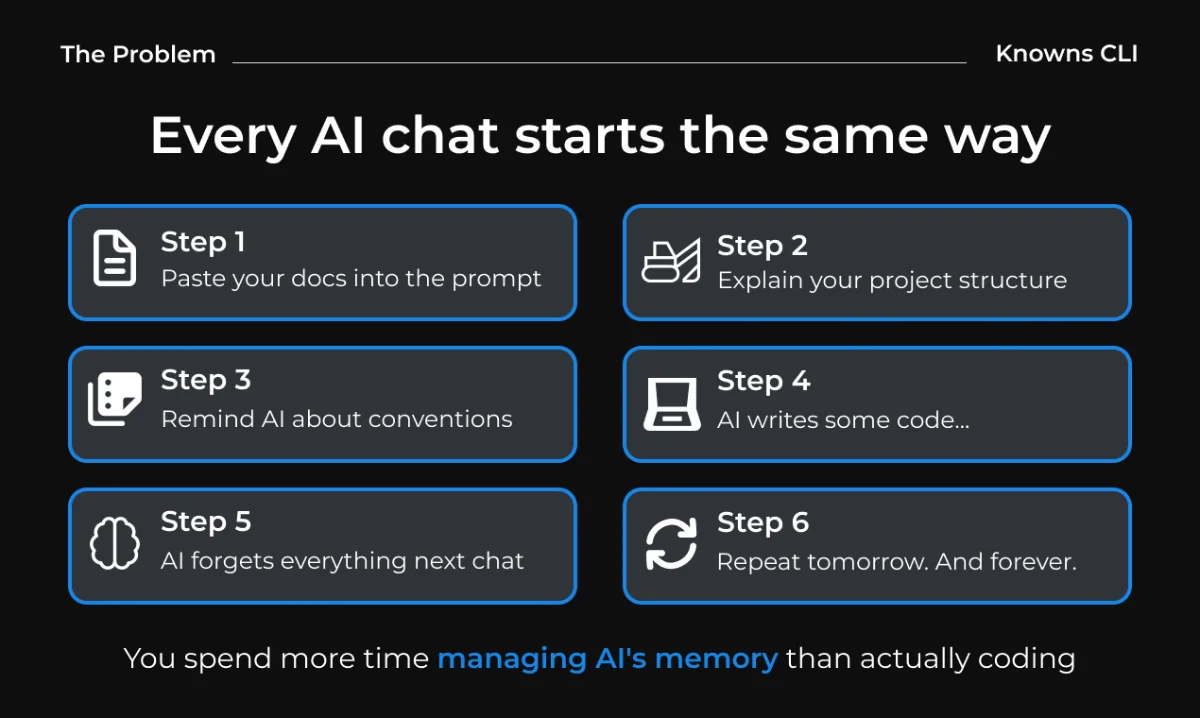Click the refresh arrows icon in Step 6
The image size is (1200, 718).
(671, 544)
